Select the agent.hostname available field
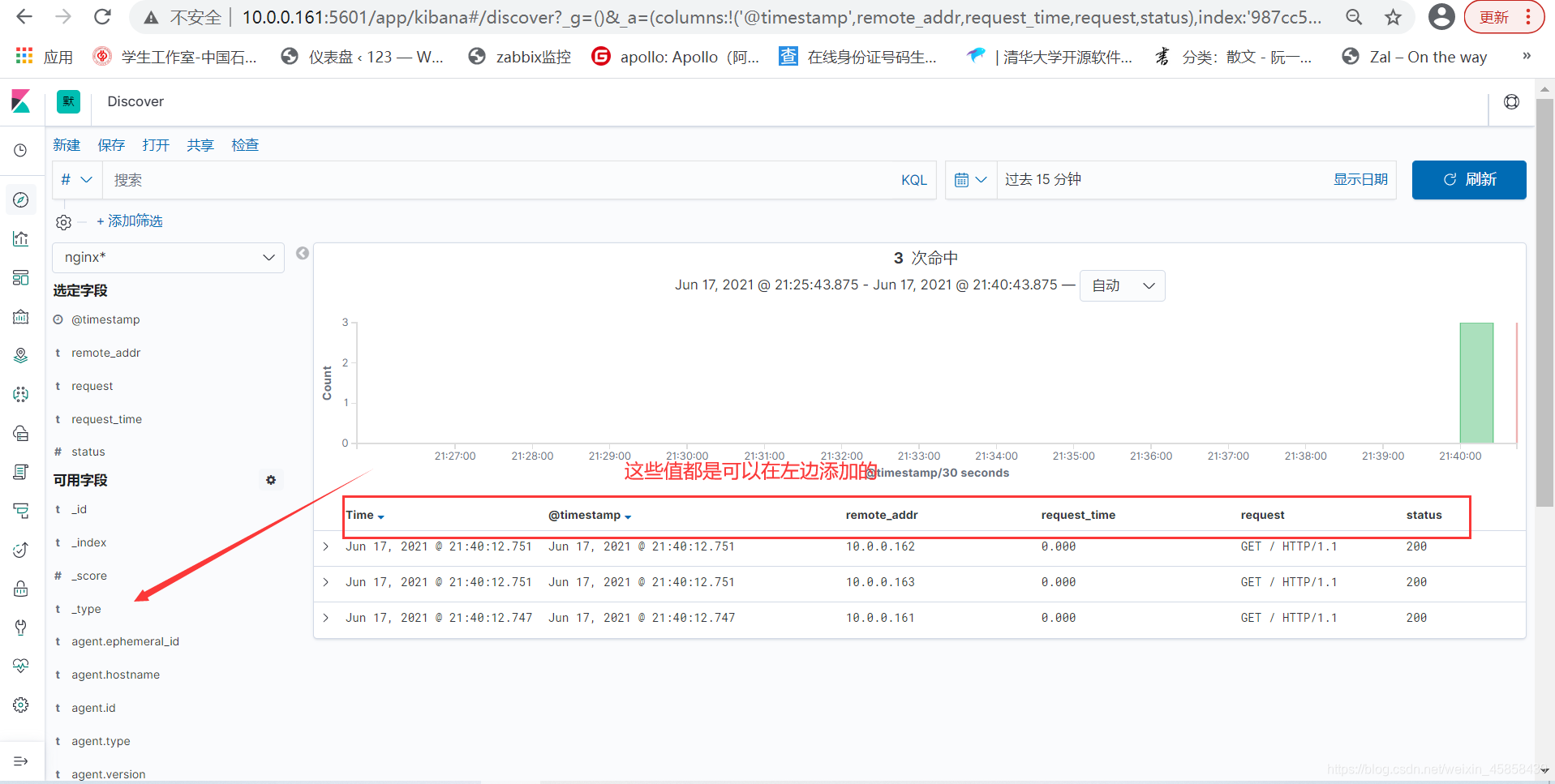The width and height of the screenshot is (1555, 784). (116, 675)
